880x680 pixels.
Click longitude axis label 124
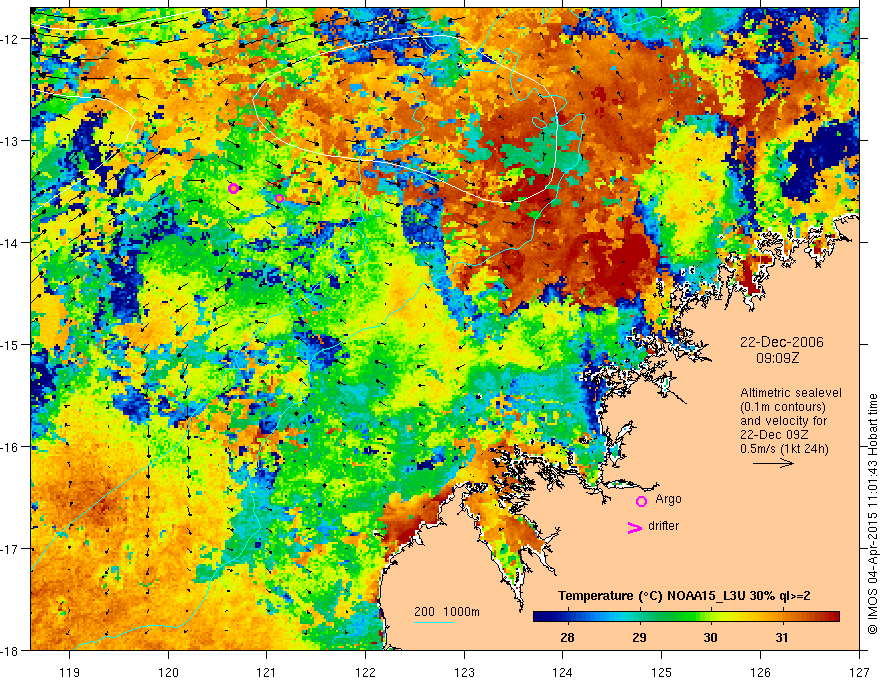pos(563,672)
